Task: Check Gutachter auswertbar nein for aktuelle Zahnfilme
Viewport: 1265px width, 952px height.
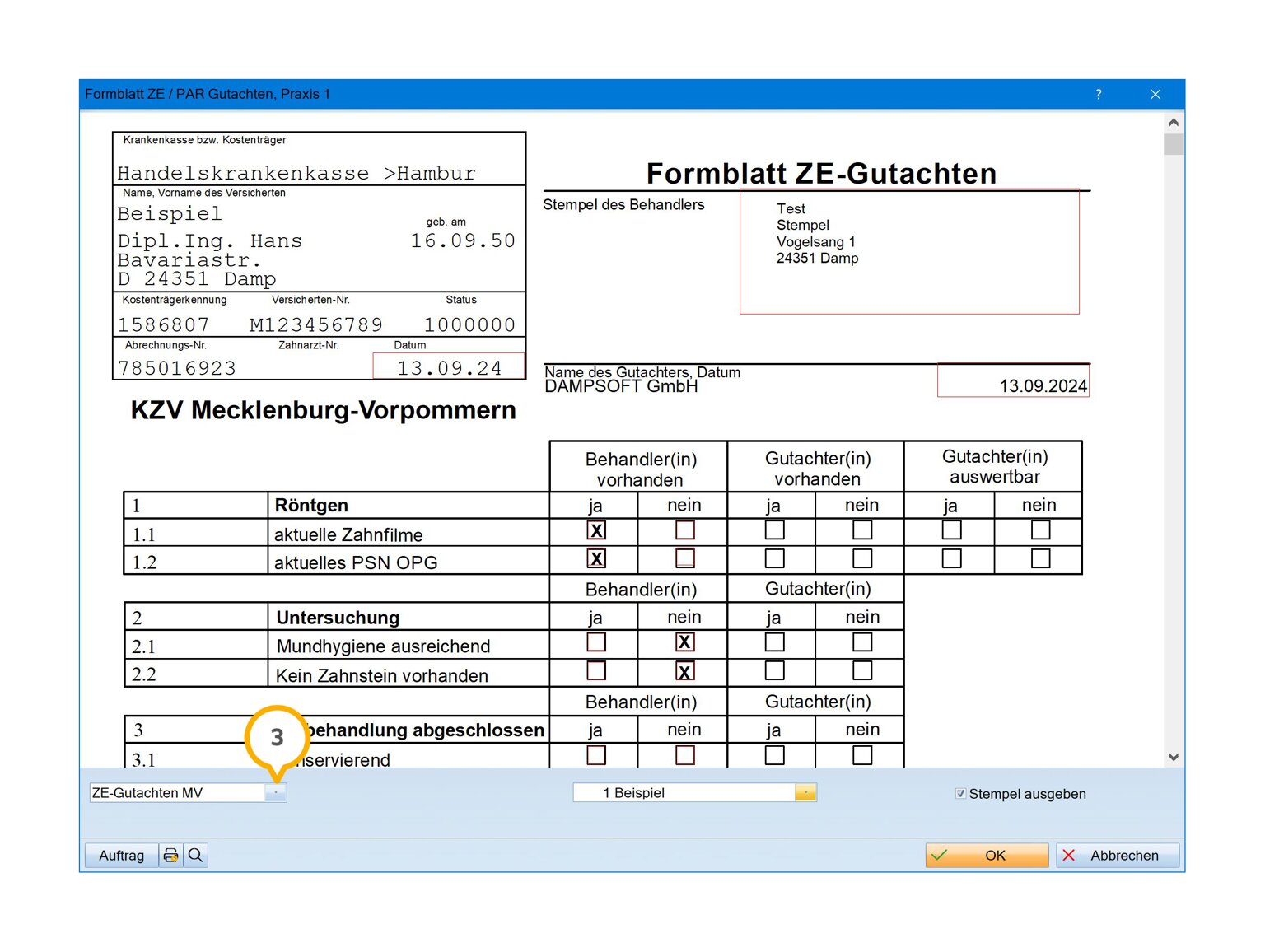Action: pos(1041,530)
